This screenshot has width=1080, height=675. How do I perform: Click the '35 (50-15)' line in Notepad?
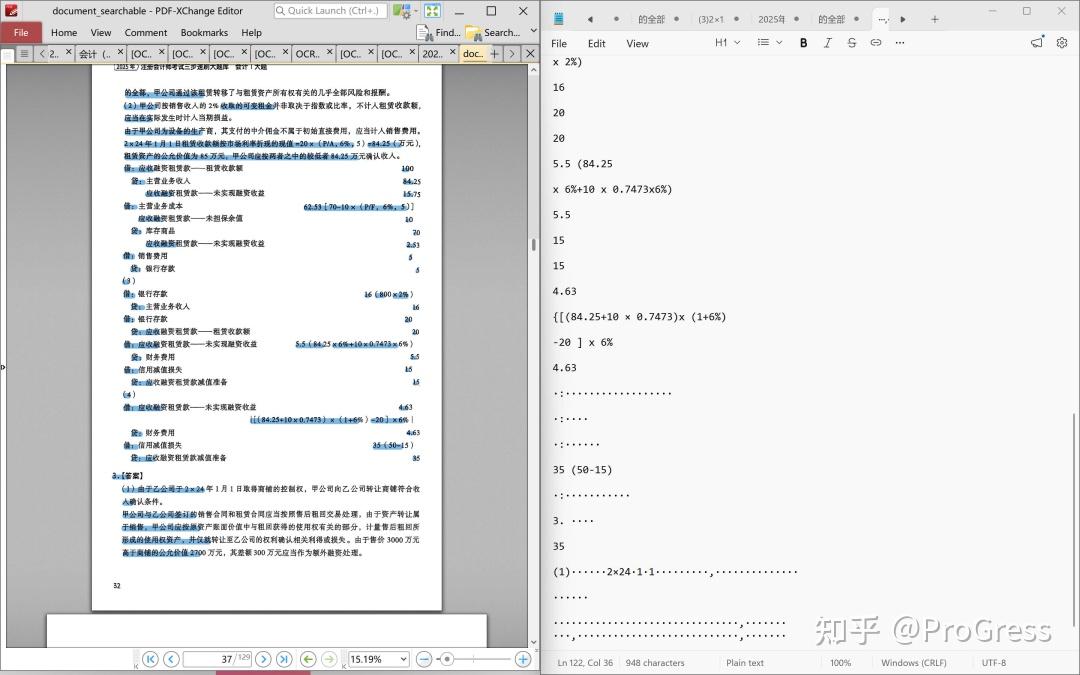pyautogui.click(x=582, y=470)
